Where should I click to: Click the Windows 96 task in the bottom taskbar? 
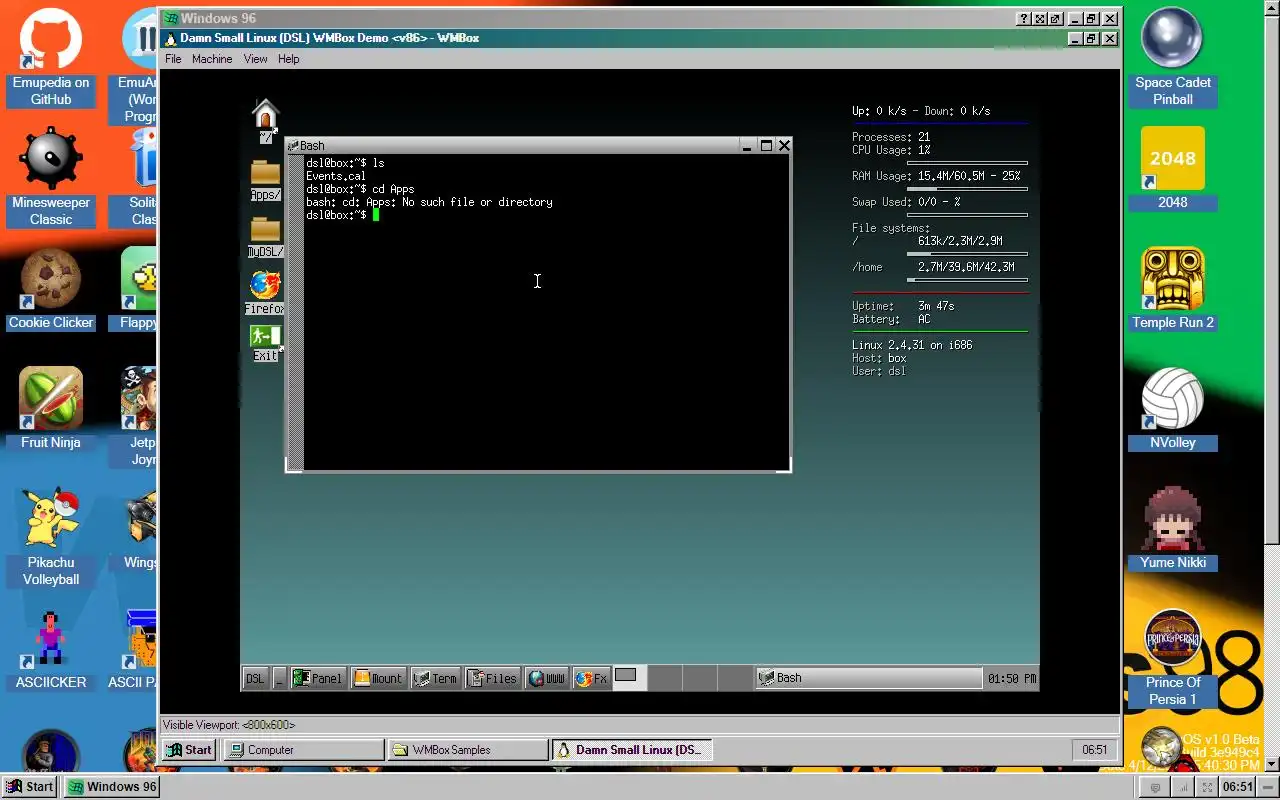click(112, 787)
